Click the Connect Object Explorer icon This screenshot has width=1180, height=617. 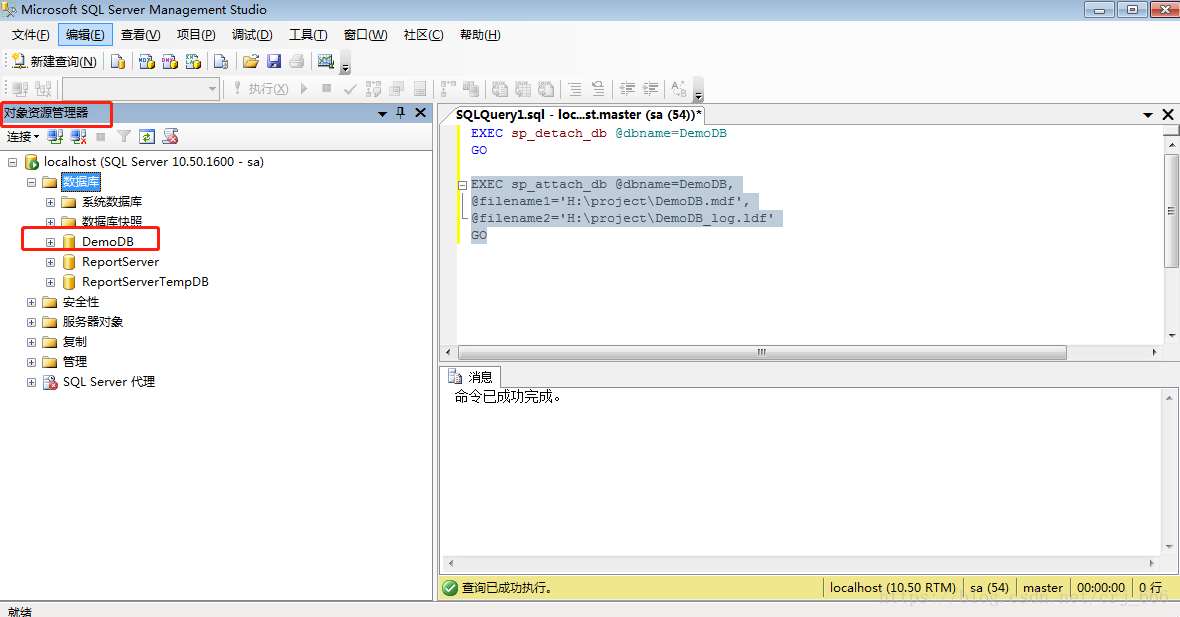pos(55,136)
